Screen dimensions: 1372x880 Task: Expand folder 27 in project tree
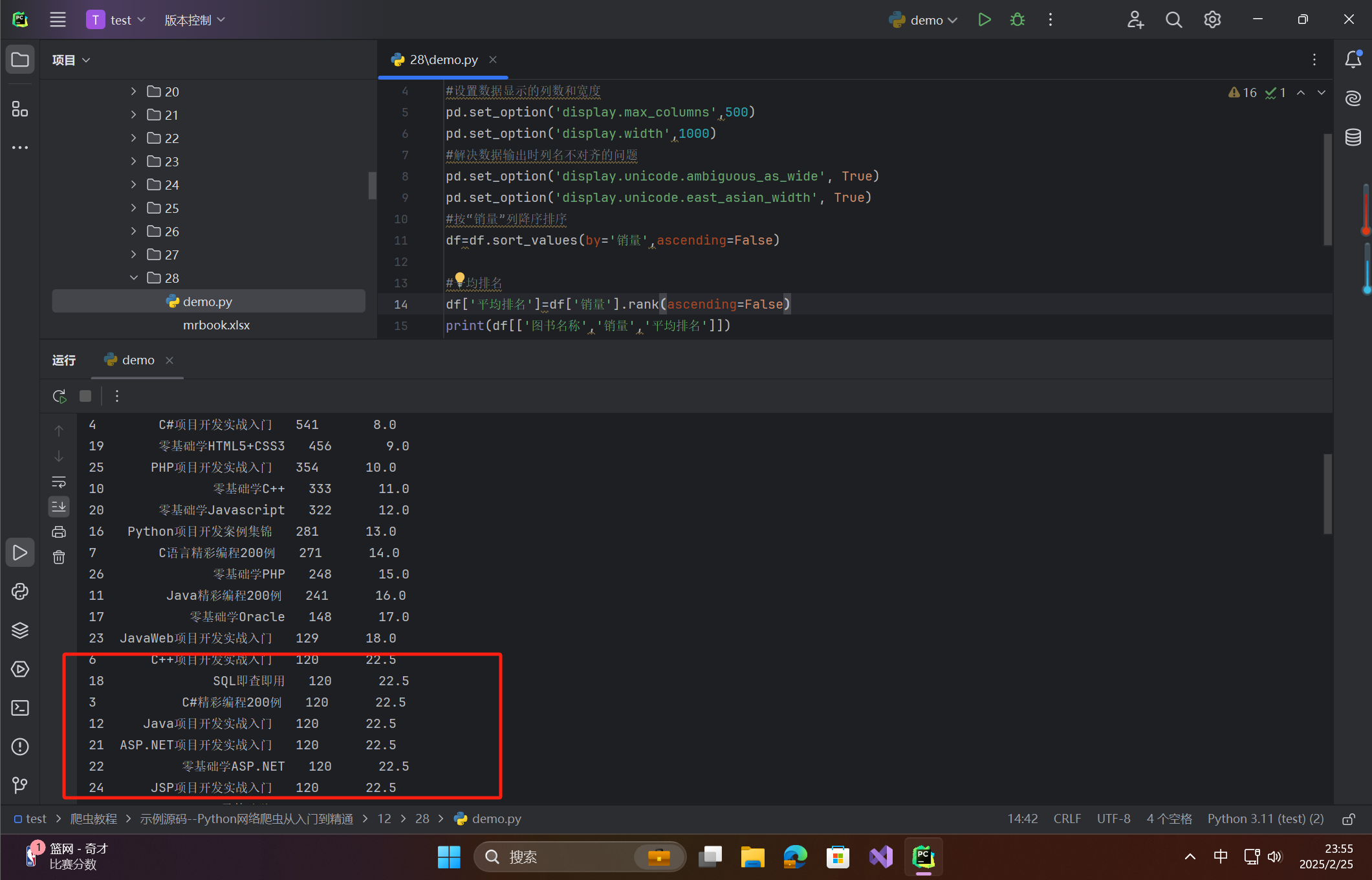point(133,254)
